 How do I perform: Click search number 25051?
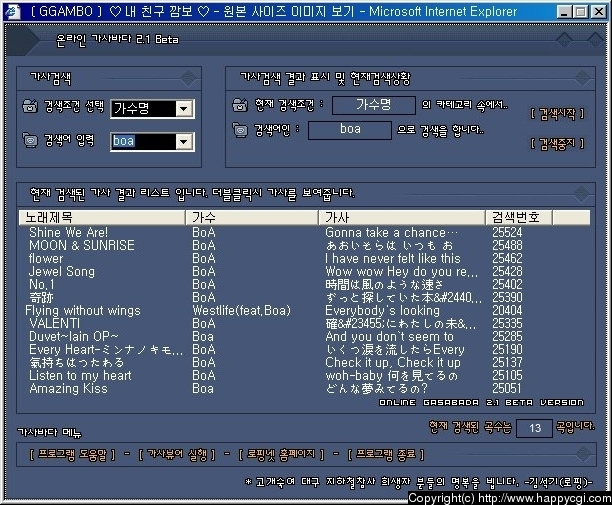click(x=507, y=389)
